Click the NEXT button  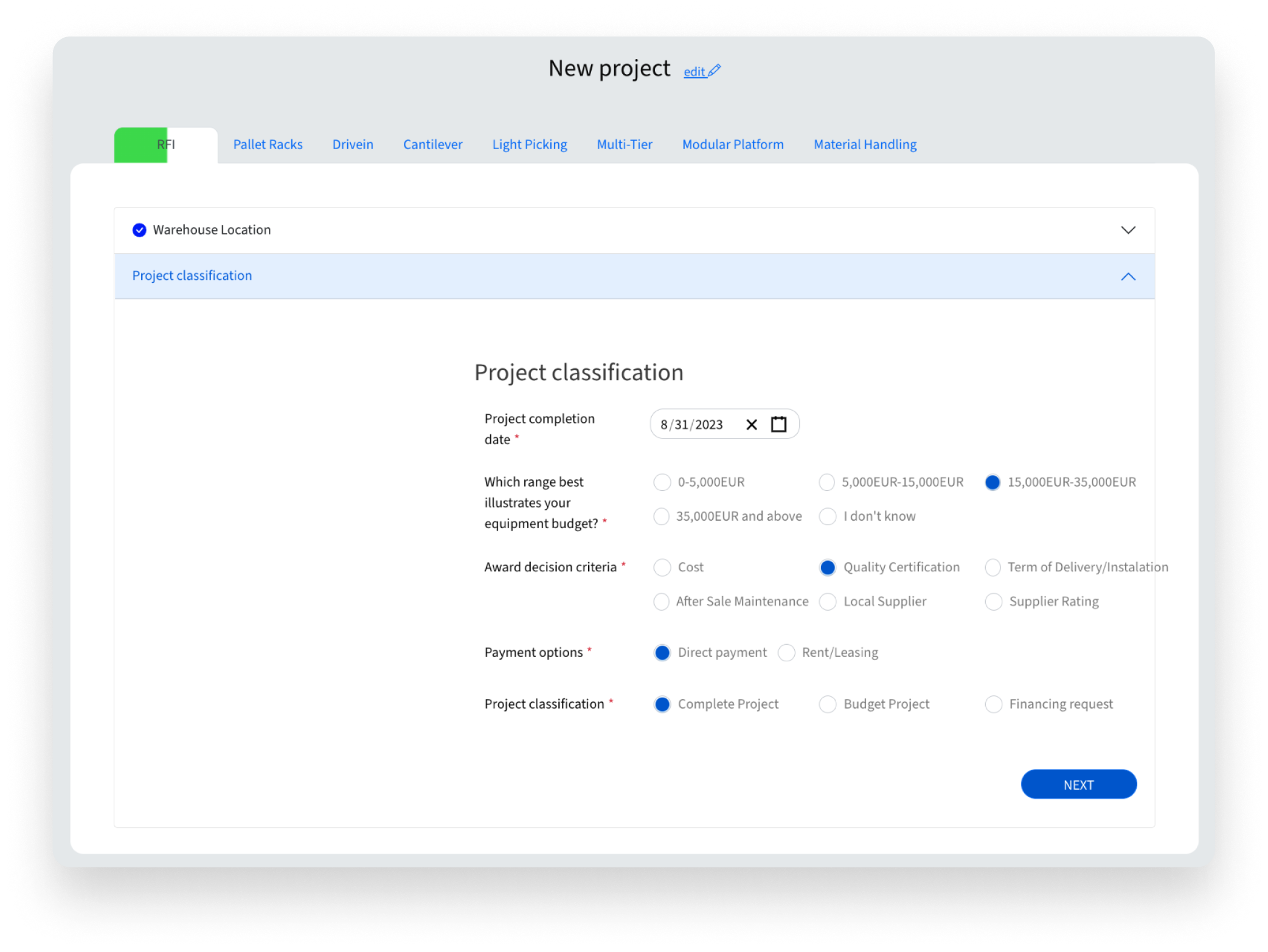pyautogui.click(x=1078, y=785)
